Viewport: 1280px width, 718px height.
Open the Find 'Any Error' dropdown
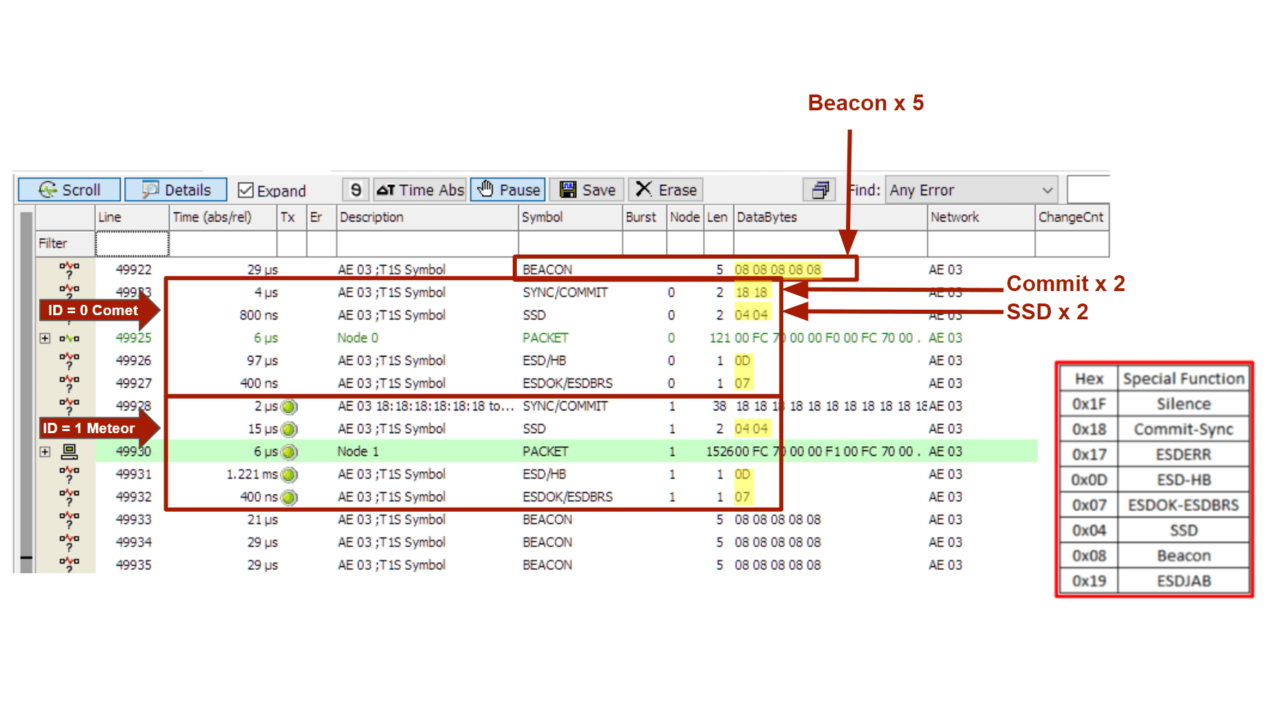coord(1048,189)
